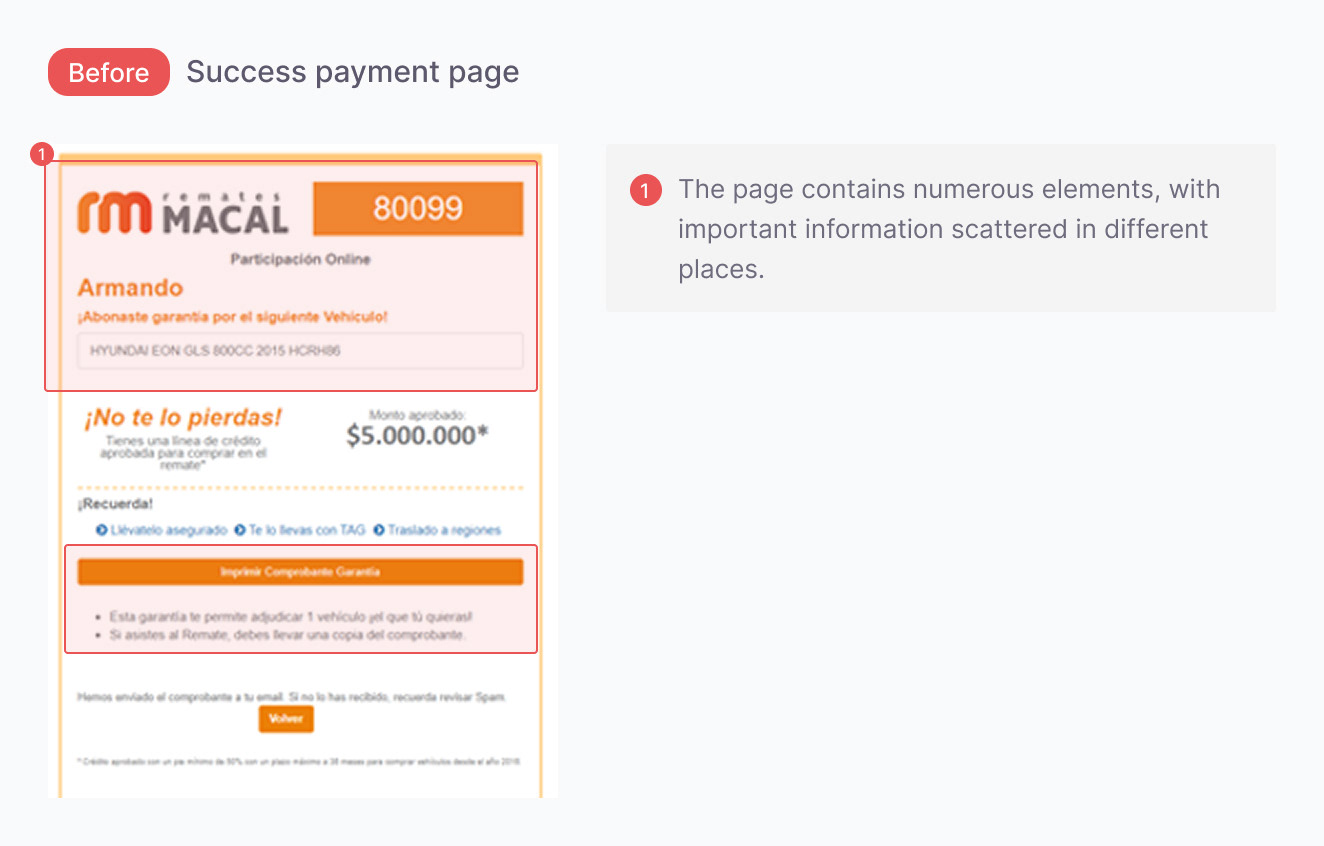Click the orange 80099 number box

coord(418,208)
